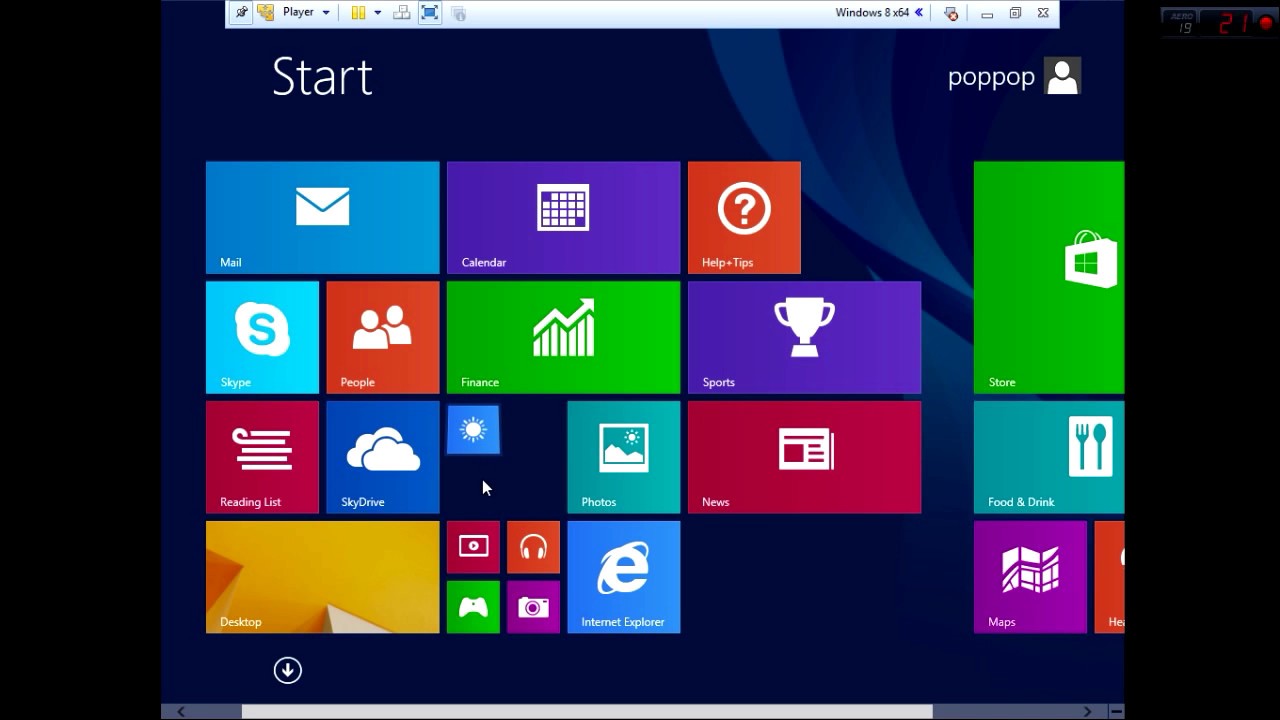Collapse toolbar with double chevron arrows

[919, 13]
